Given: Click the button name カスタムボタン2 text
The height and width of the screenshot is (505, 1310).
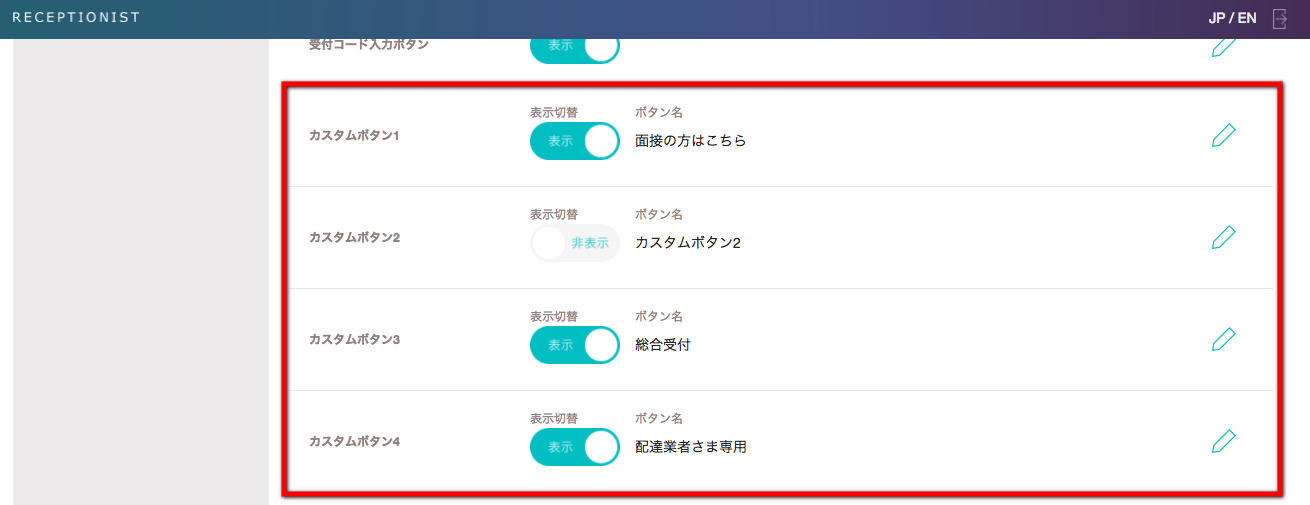Looking at the screenshot, I should coord(688,243).
